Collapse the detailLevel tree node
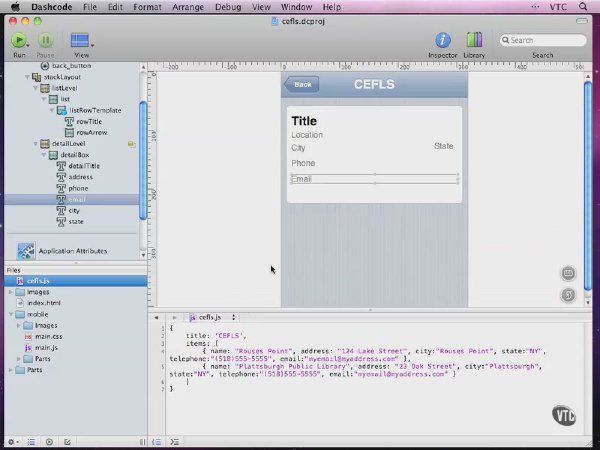 36,143
